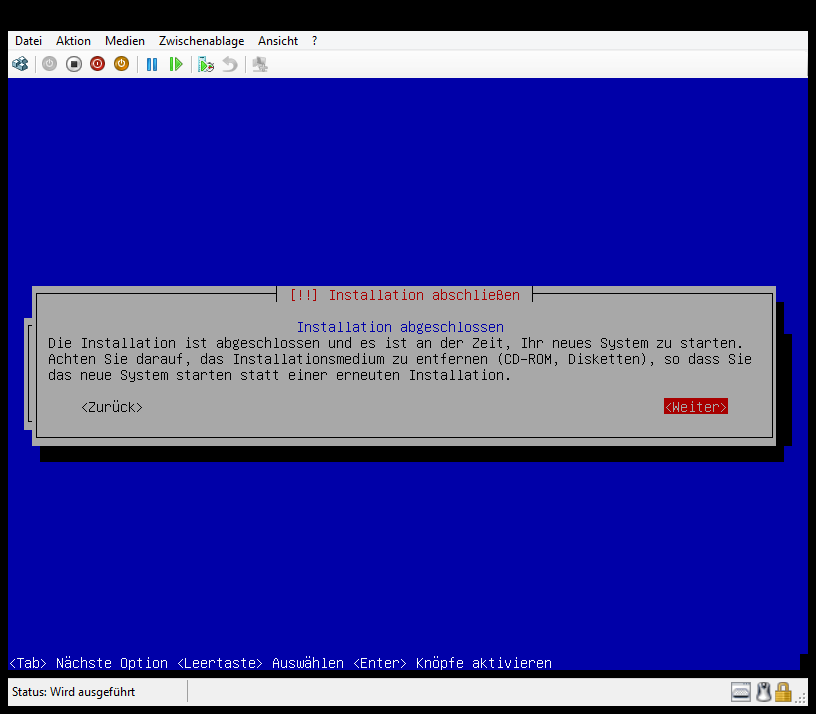Click the window resize grip
Image resolution: width=816 pixels, height=714 pixels.
coord(800,698)
